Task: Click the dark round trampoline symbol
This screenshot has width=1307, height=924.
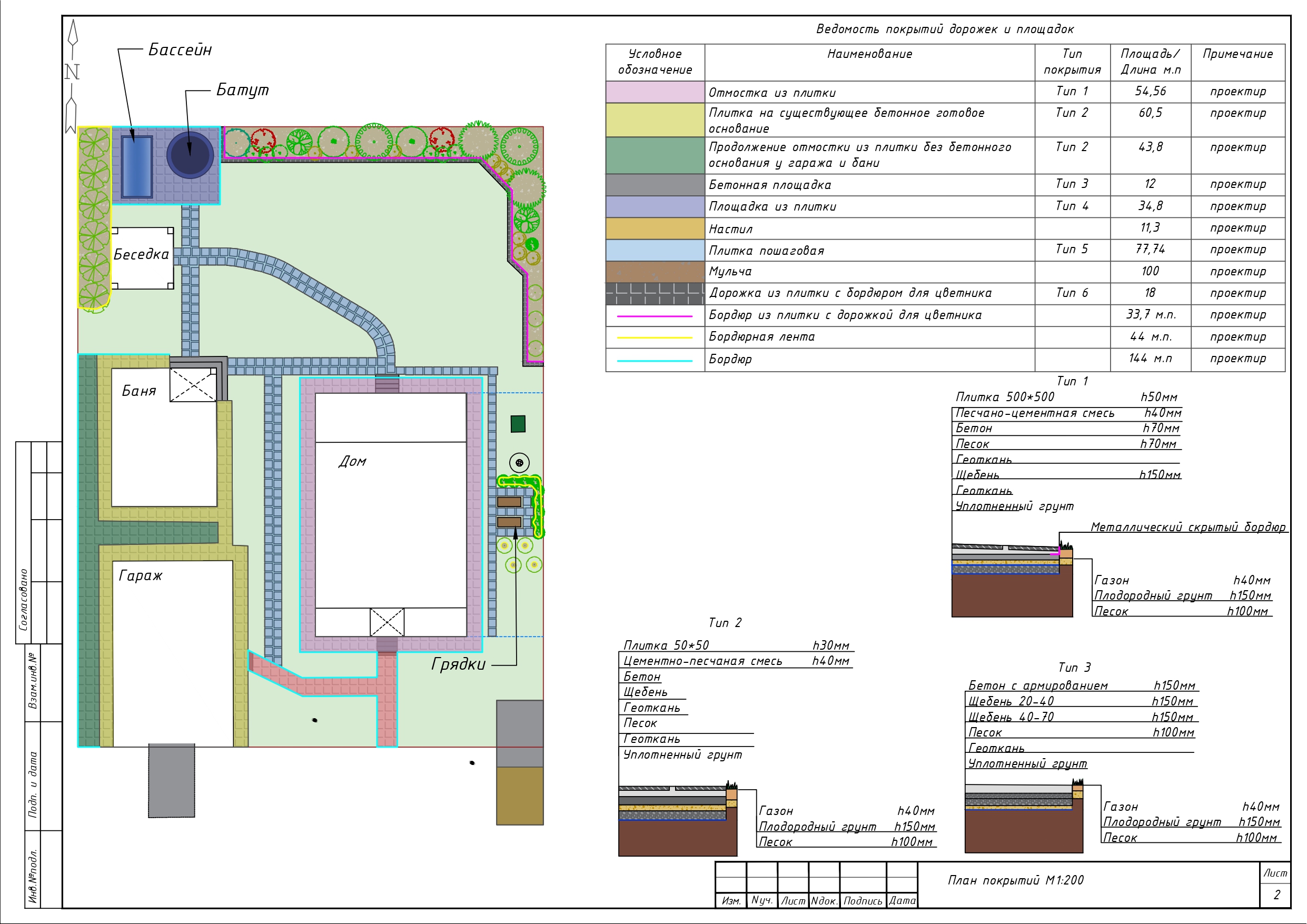Action: click(x=190, y=155)
